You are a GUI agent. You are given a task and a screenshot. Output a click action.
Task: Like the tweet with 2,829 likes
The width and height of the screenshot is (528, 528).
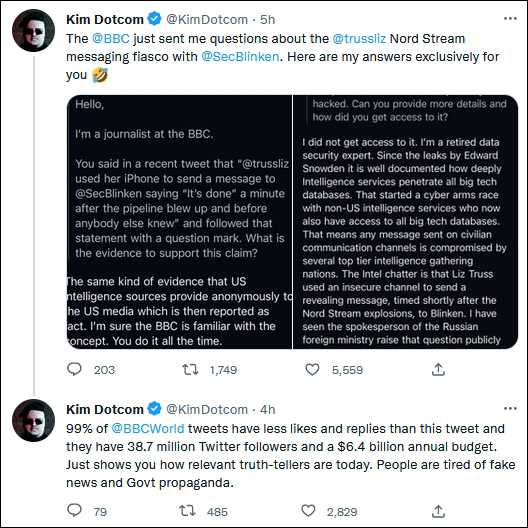(x=308, y=511)
